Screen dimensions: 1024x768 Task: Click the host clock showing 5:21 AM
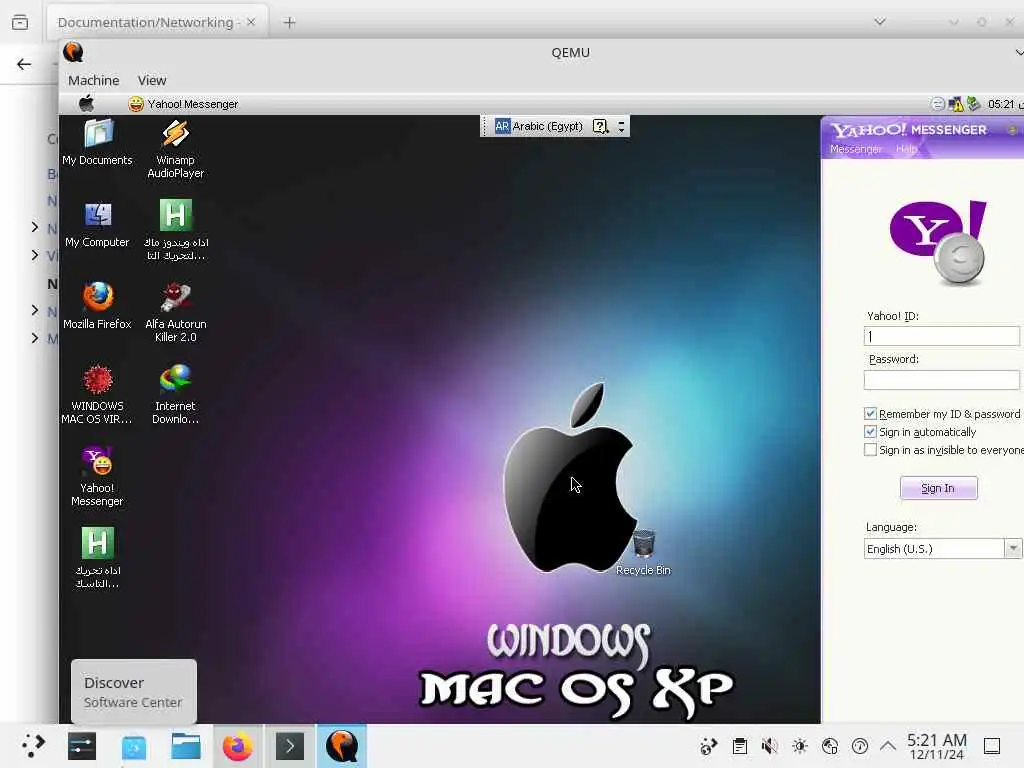pos(936,746)
